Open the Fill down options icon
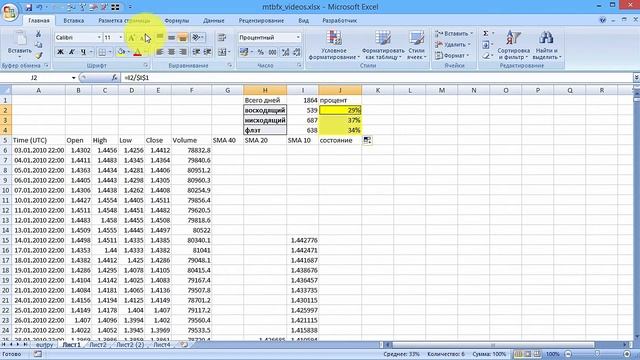 [x=486, y=44]
